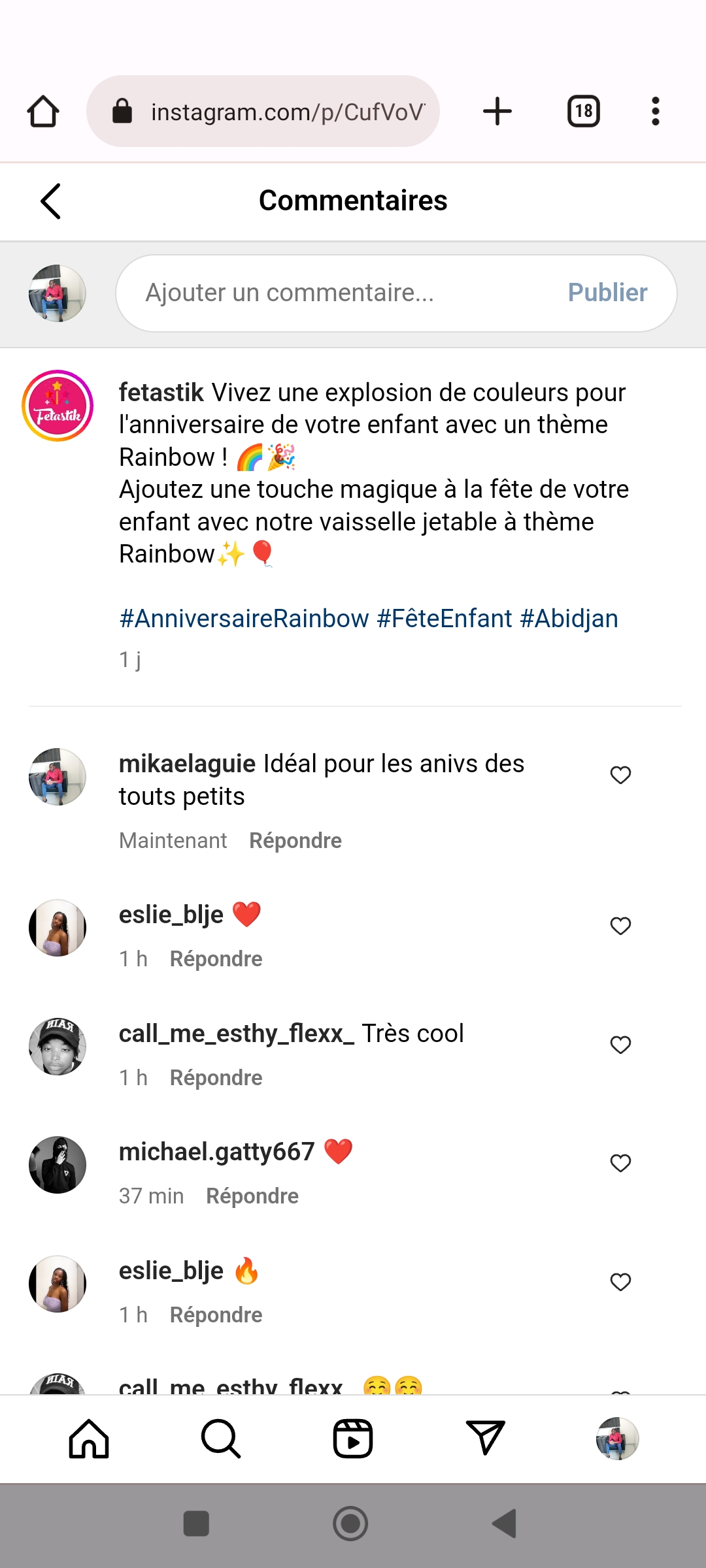
Task: Like the mikaelaguie comment
Action: (620, 775)
